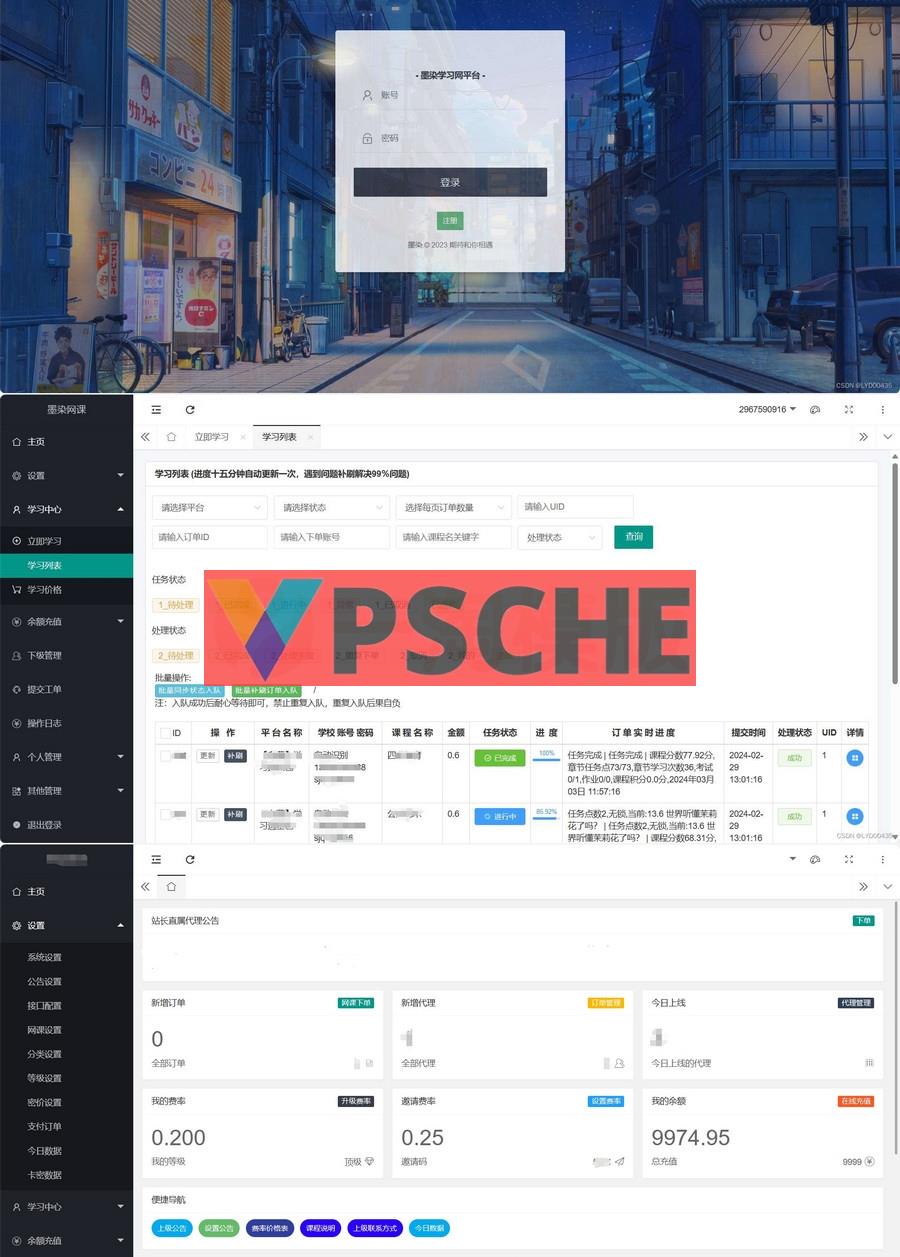The image size is (900, 1257).
Task: Check the checkbox in the 已完成 order row
Action: [165, 756]
